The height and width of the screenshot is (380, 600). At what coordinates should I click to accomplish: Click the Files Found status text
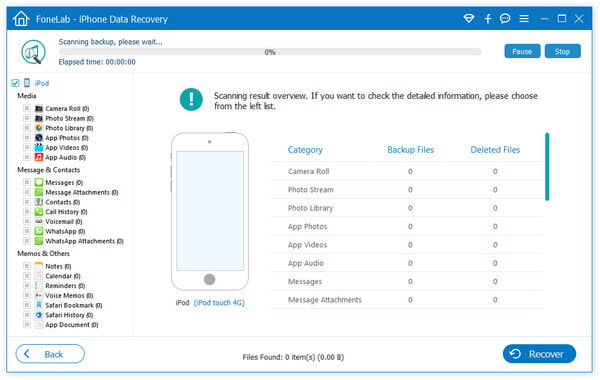click(293, 357)
